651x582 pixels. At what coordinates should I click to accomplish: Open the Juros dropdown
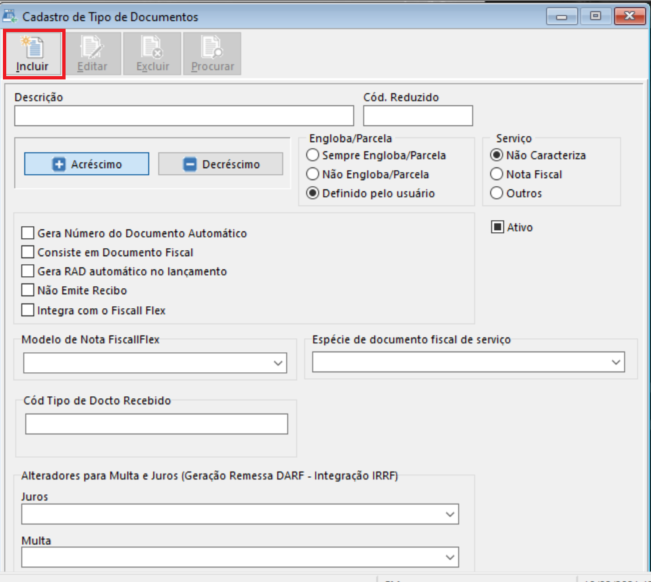[x=240, y=514]
